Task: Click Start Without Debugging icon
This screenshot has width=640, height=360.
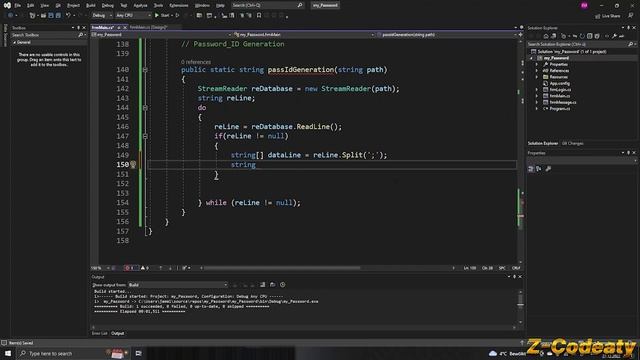Action: [177, 16]
